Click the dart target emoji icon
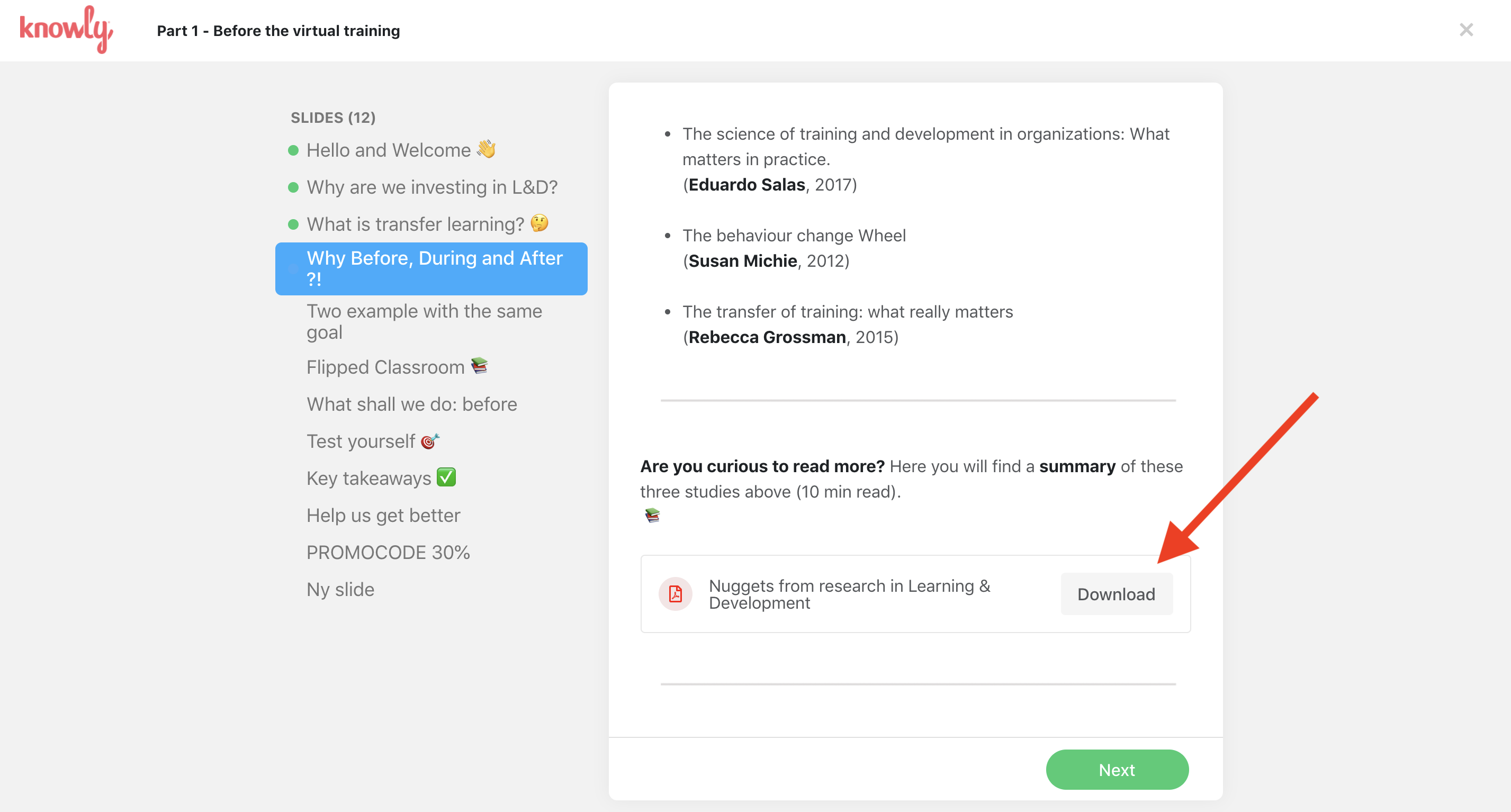 [x=430, y=441]
